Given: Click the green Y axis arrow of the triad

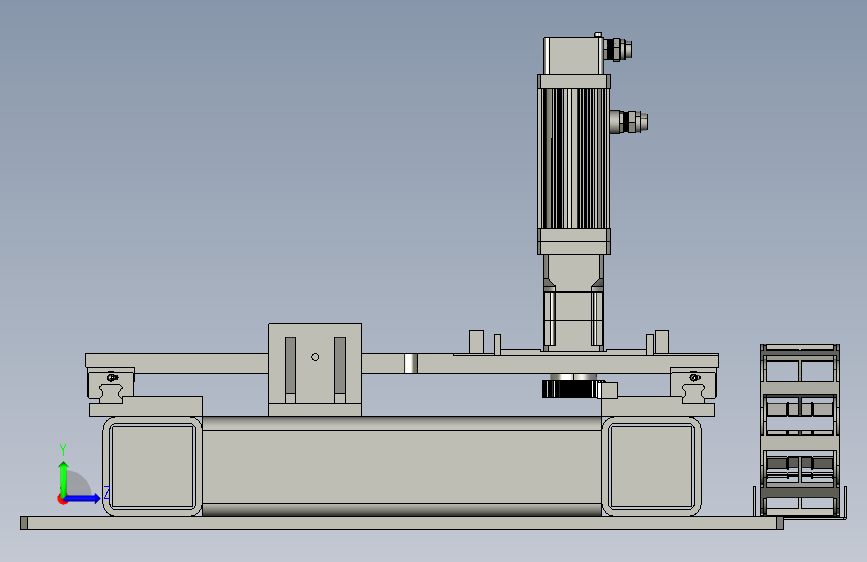Looking at the screenshot, I should point(64,478).
